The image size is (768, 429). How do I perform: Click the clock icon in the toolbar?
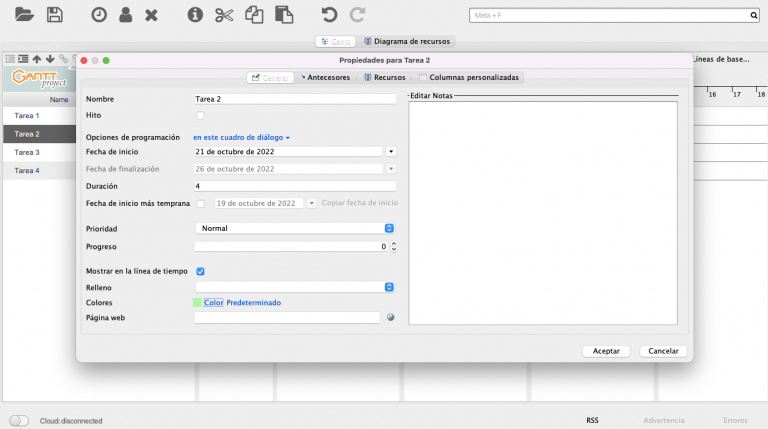point(99,15)
